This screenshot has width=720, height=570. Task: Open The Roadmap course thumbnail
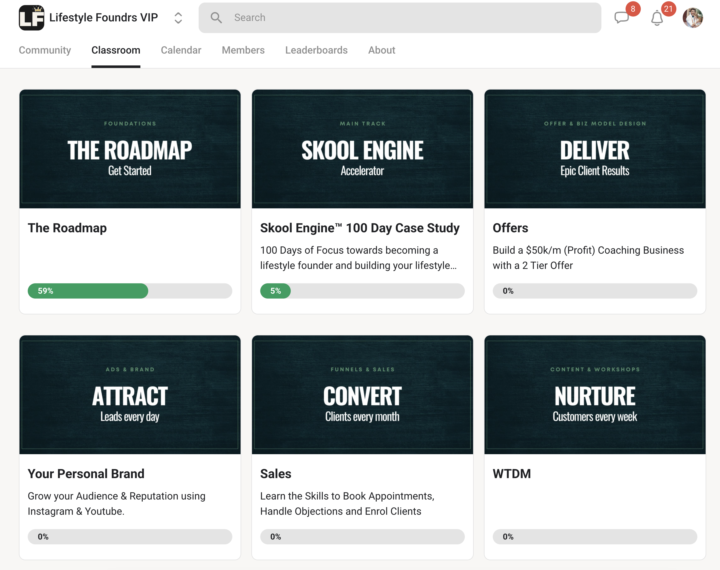tap(130, 149)
